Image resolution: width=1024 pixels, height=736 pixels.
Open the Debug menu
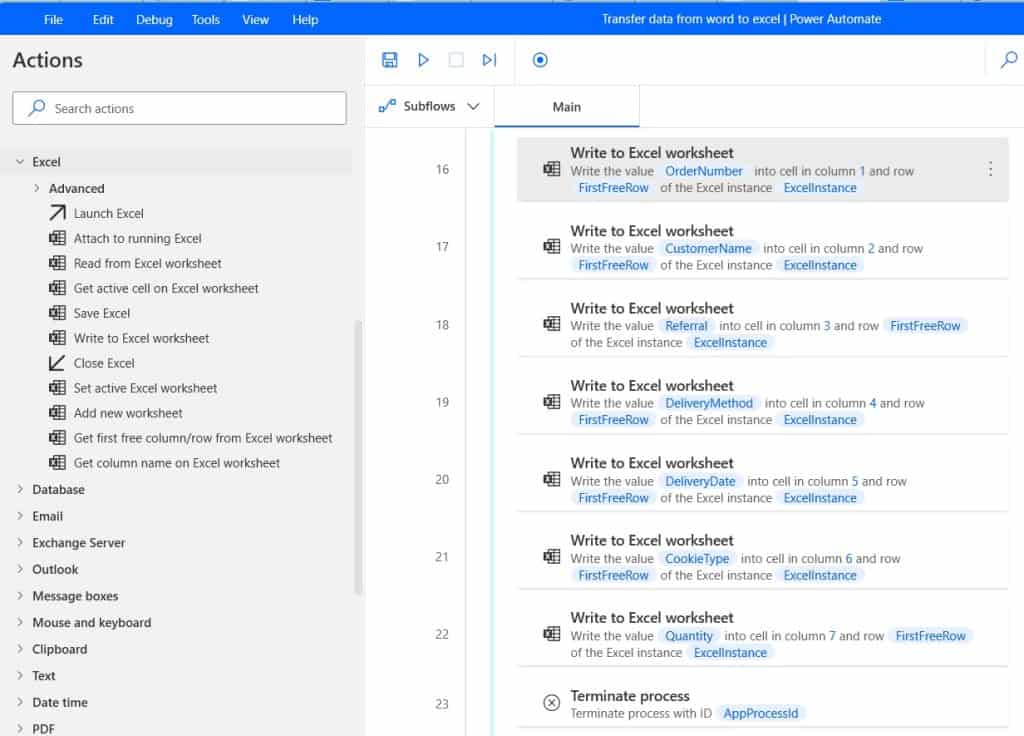tap(154, 20)
